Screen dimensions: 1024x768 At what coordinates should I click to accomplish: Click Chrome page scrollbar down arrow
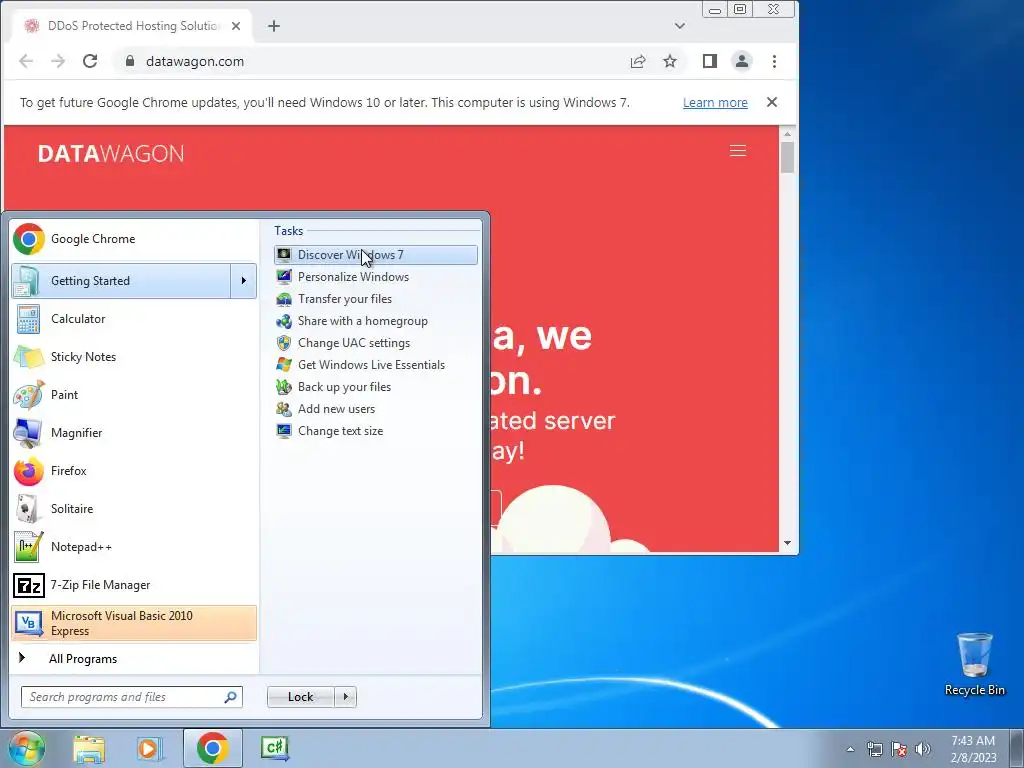pos(788,543)
